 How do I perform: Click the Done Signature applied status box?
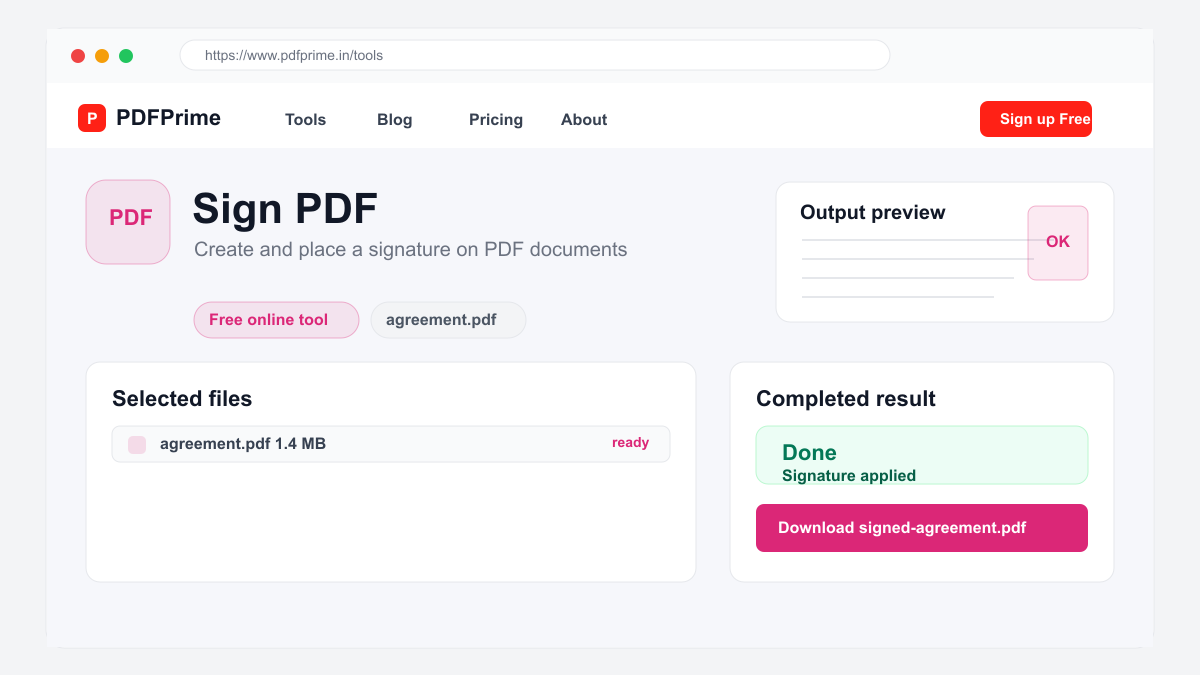pos(922,455)
